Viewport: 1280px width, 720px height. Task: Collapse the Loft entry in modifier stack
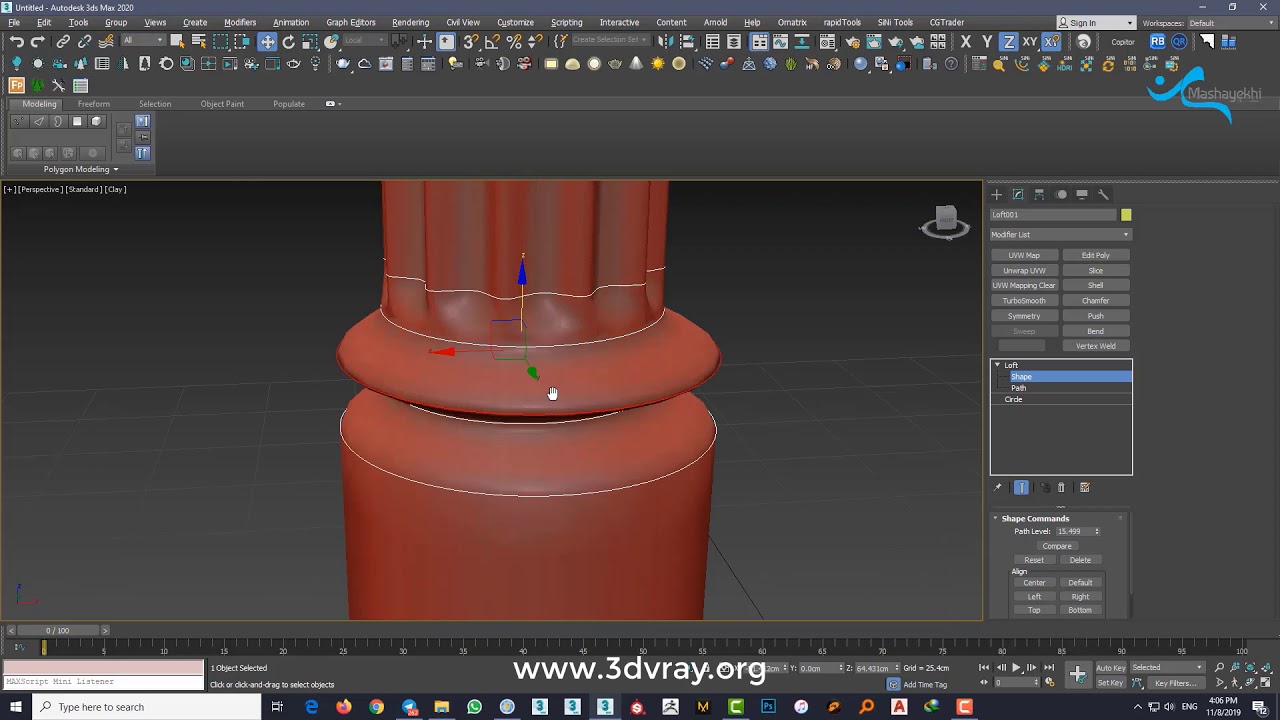997,365
